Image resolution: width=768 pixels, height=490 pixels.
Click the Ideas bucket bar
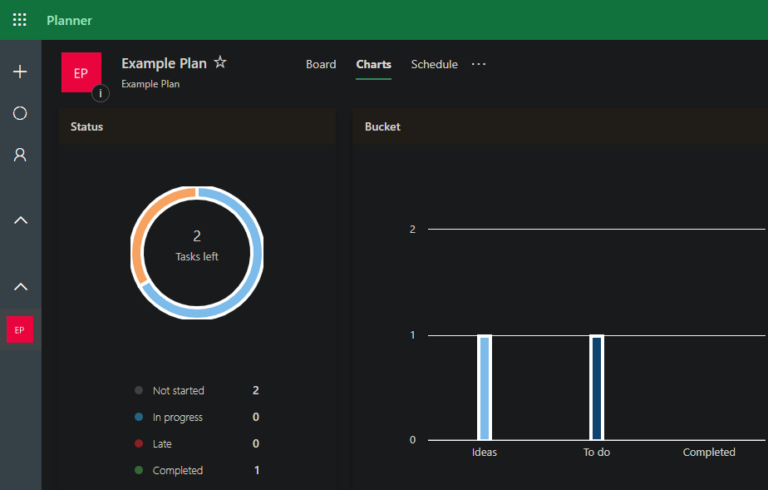click(x=485, y=387)
